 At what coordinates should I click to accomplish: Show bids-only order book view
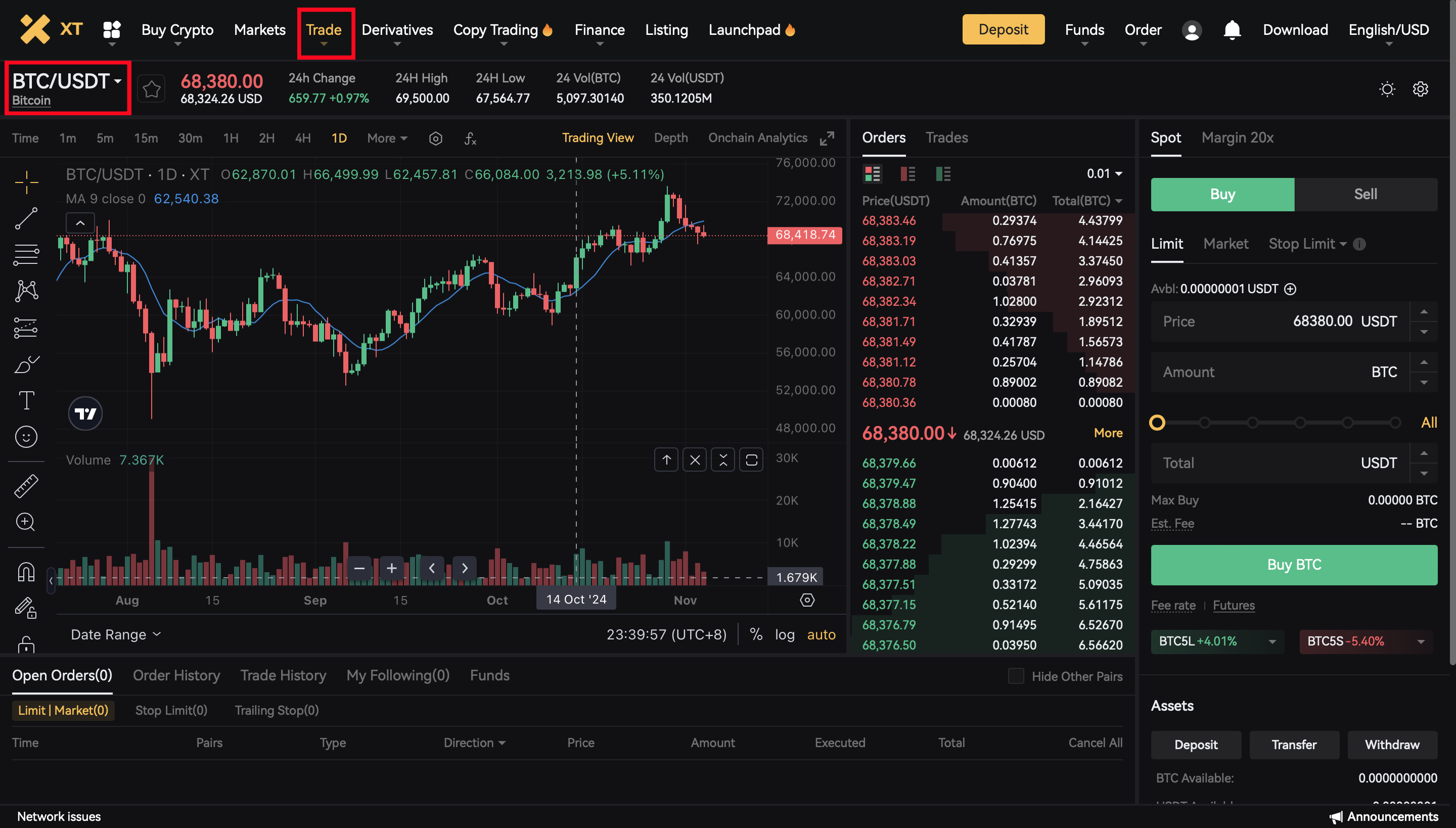(x=942, y=173)
